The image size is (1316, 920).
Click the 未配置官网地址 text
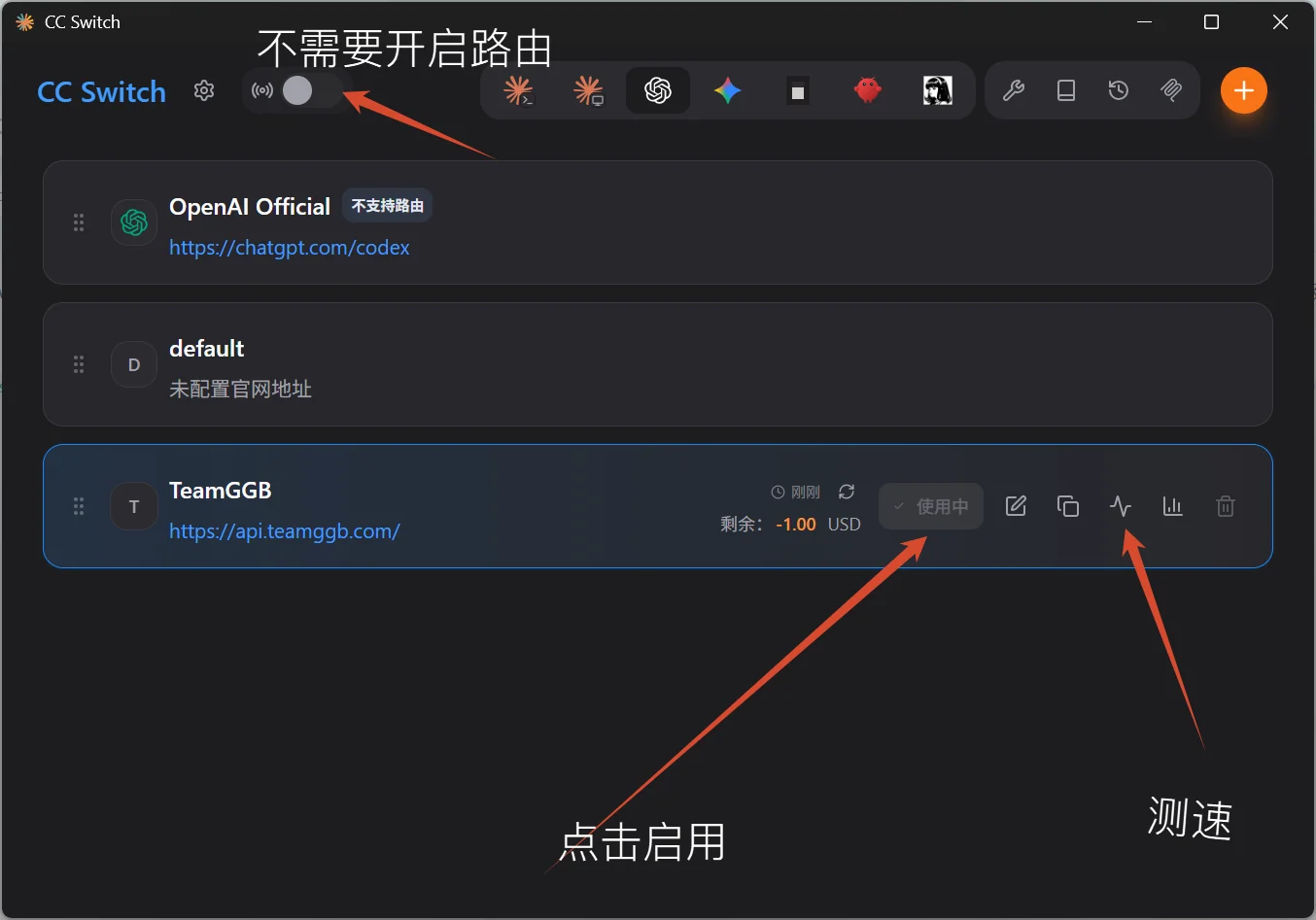[x=240, y=390]
